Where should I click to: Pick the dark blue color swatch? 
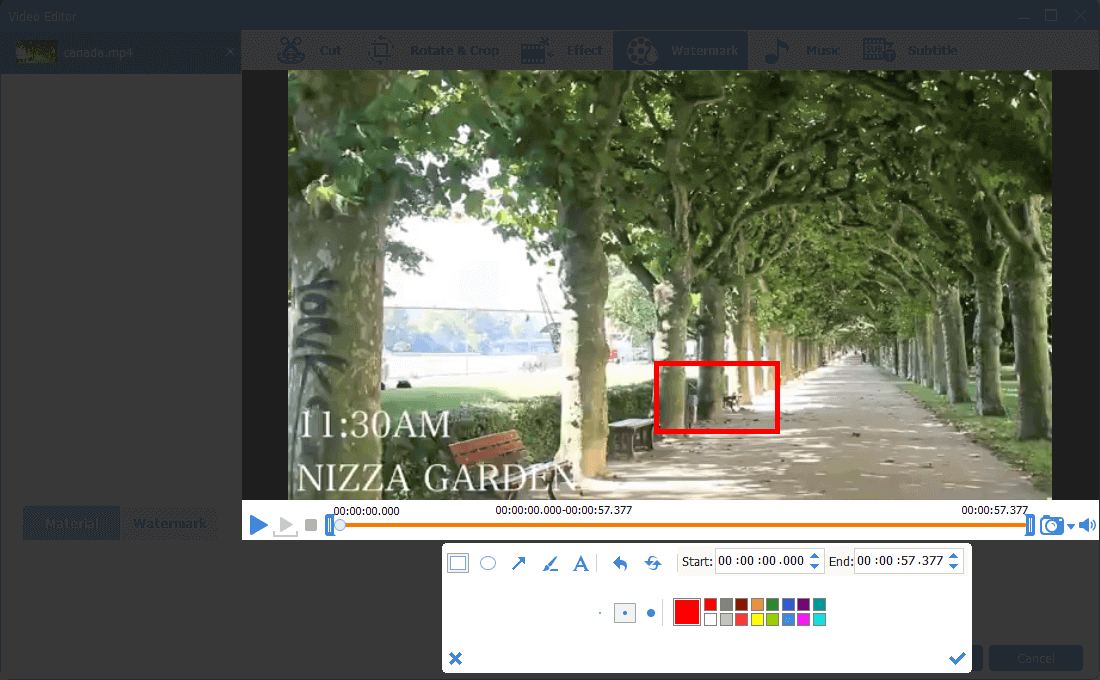click(789, 604)
